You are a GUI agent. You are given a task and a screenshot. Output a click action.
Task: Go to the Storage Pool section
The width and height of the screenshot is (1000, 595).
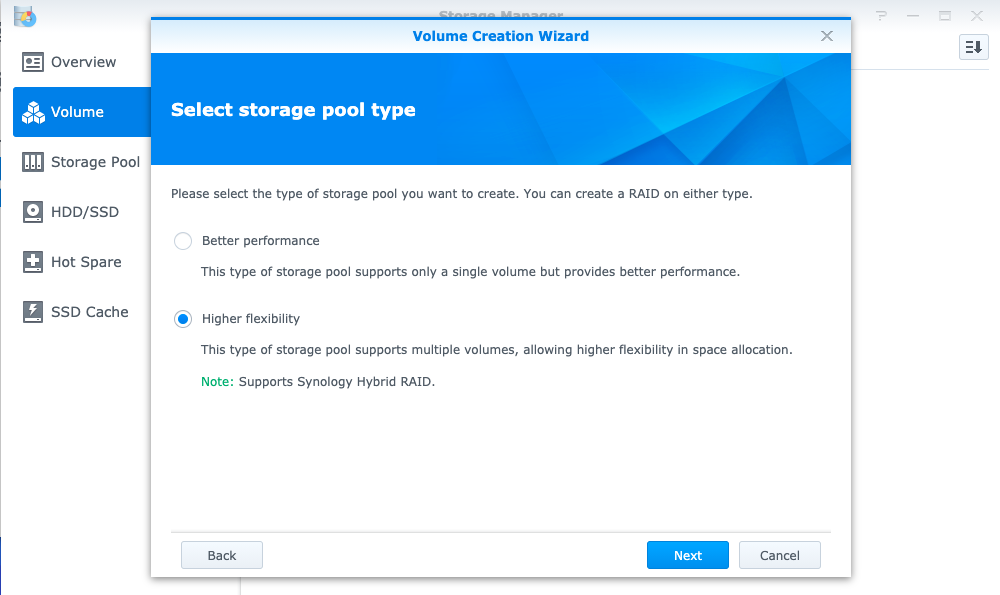[82, 162]
